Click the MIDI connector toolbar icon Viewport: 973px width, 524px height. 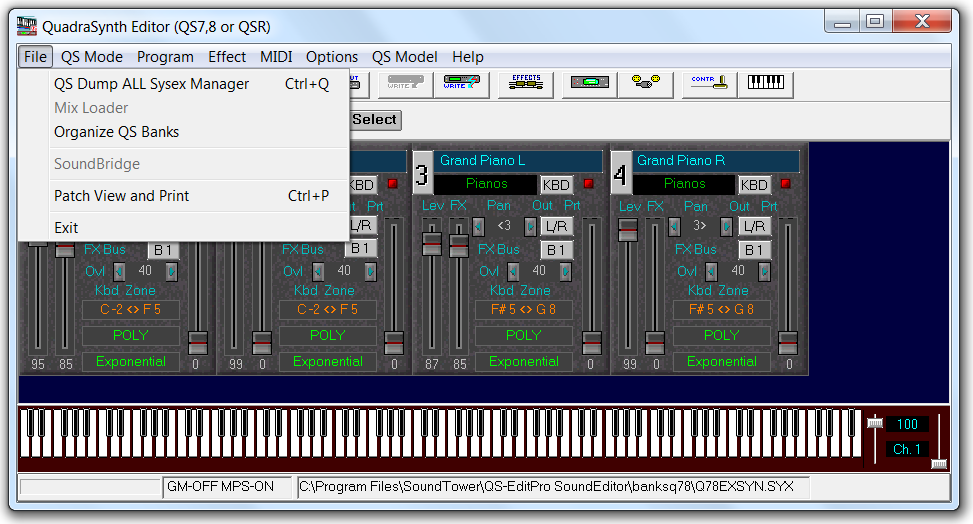click(645, 84)
